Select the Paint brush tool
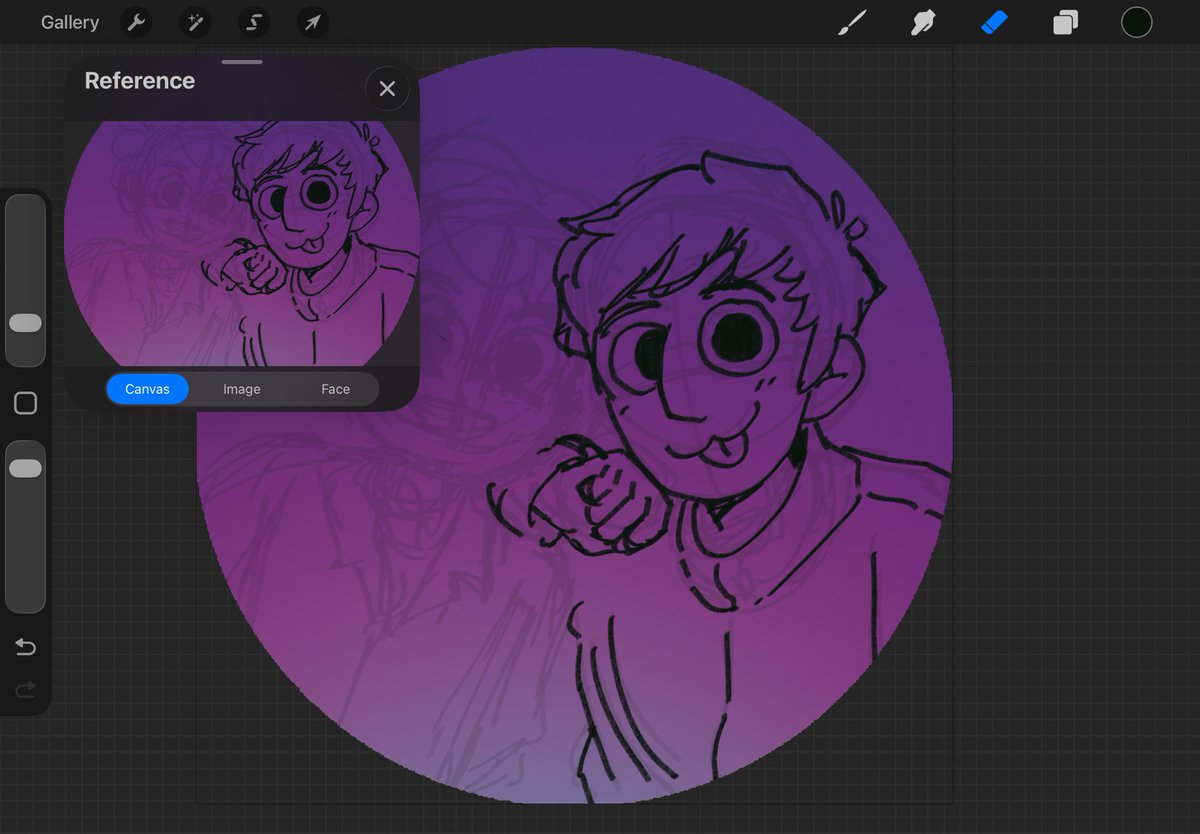 coord(851,22)
